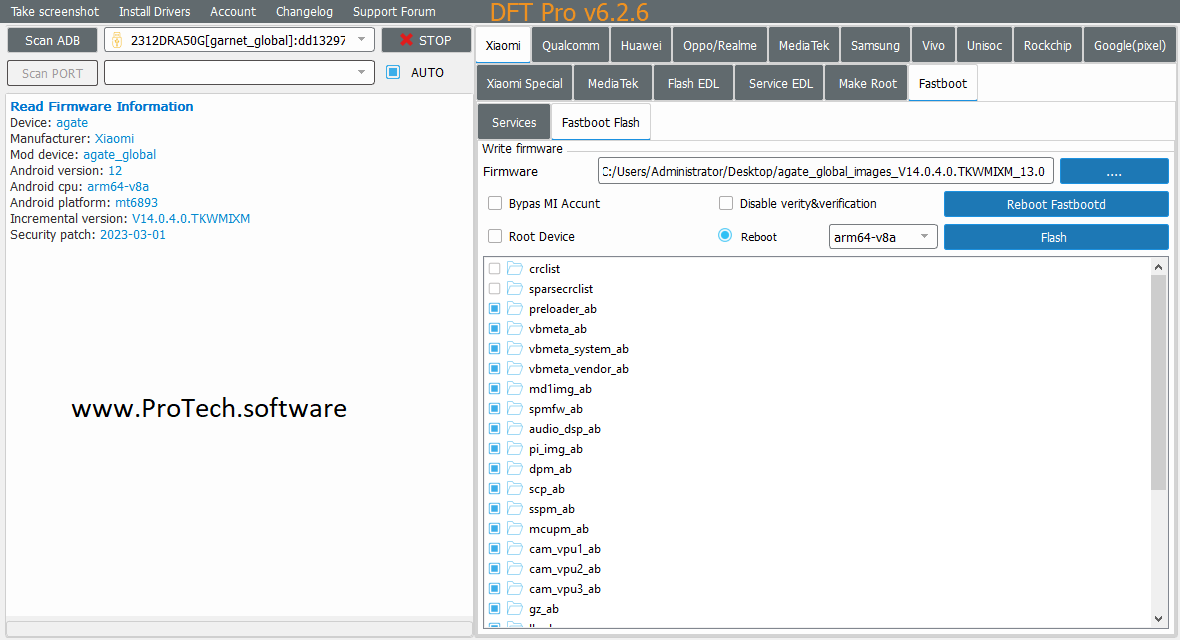Click the folder icon beside dpm_ab
This screenshot has width=1180, height=640.
point(515,468)
